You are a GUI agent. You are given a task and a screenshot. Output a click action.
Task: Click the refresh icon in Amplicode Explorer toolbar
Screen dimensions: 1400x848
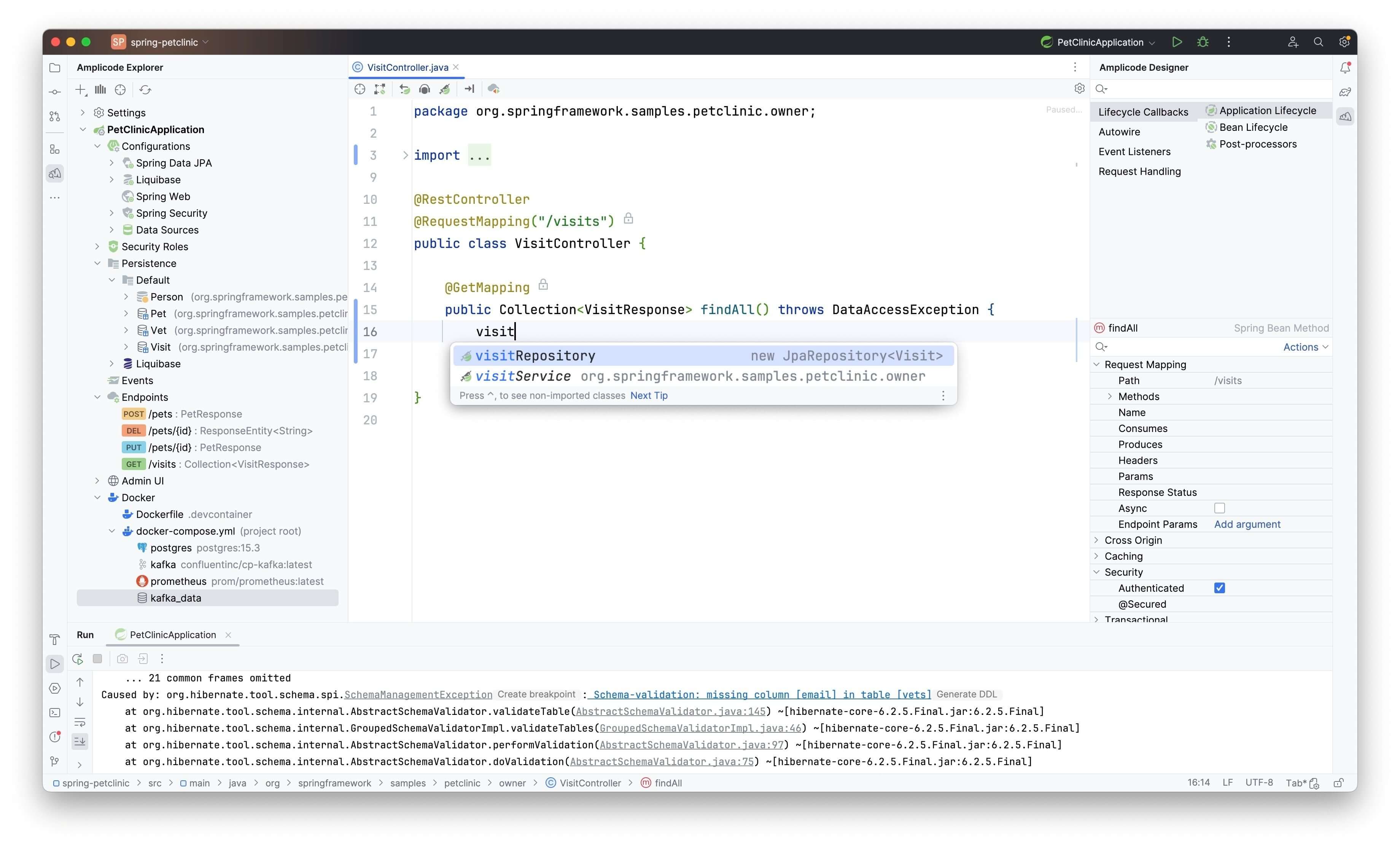pos(145,90)
